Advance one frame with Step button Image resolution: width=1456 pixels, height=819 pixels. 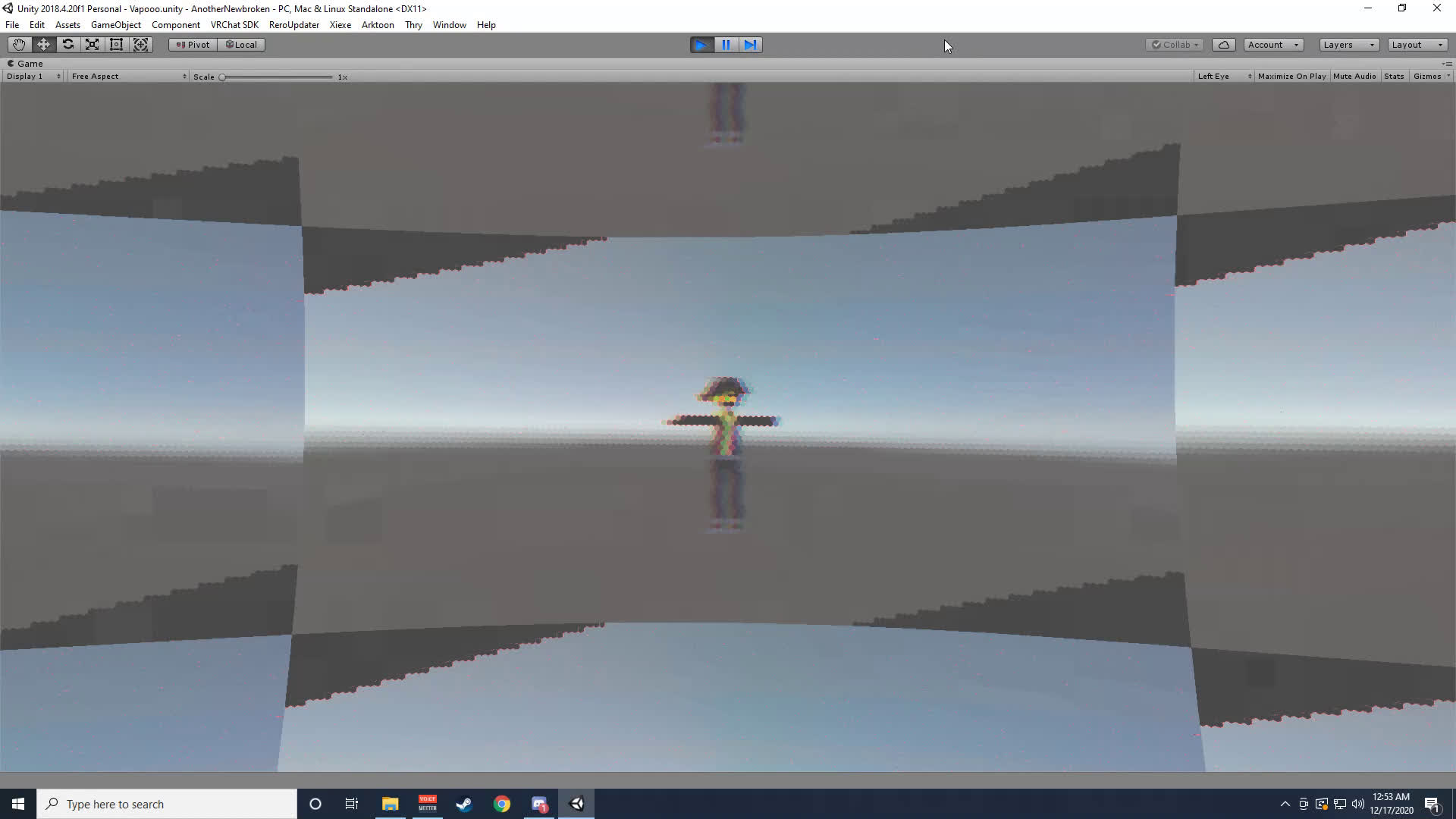(750, 45)
